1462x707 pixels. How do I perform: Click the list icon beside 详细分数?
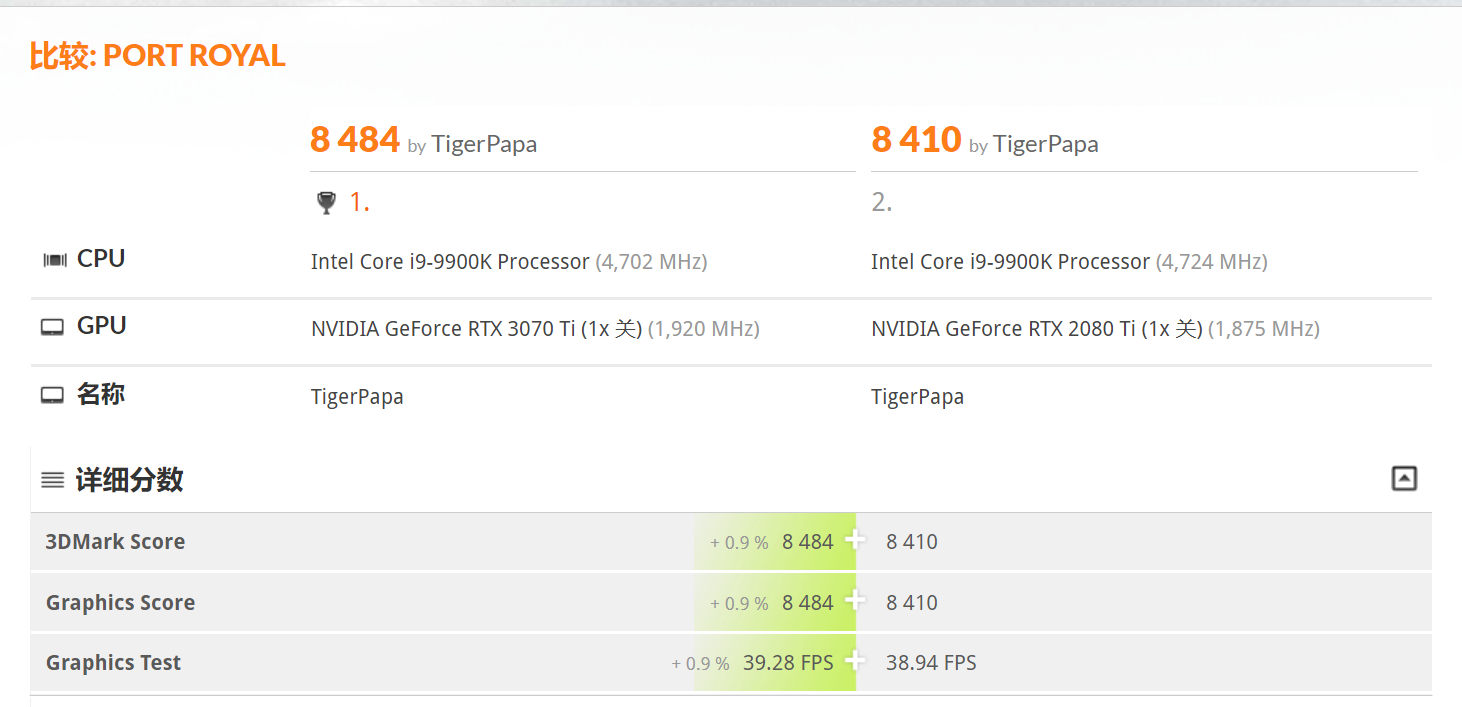click(x=52, y=480)
